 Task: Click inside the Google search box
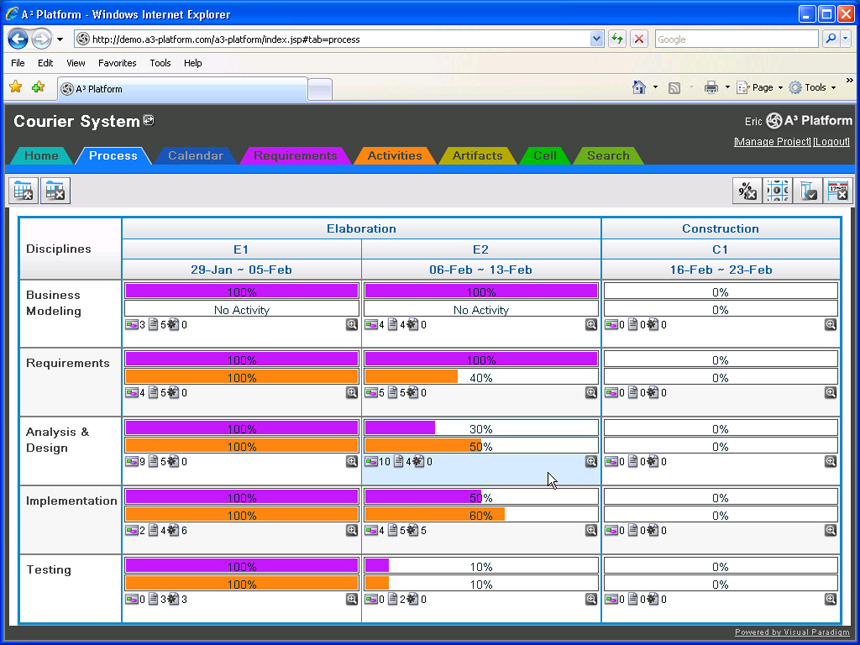coord(736,39)
